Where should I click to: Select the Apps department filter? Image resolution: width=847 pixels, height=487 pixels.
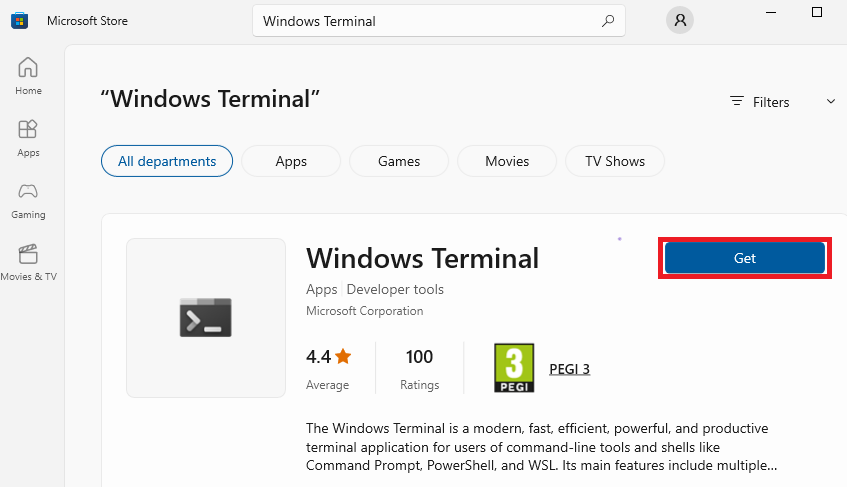pos(291,161)
